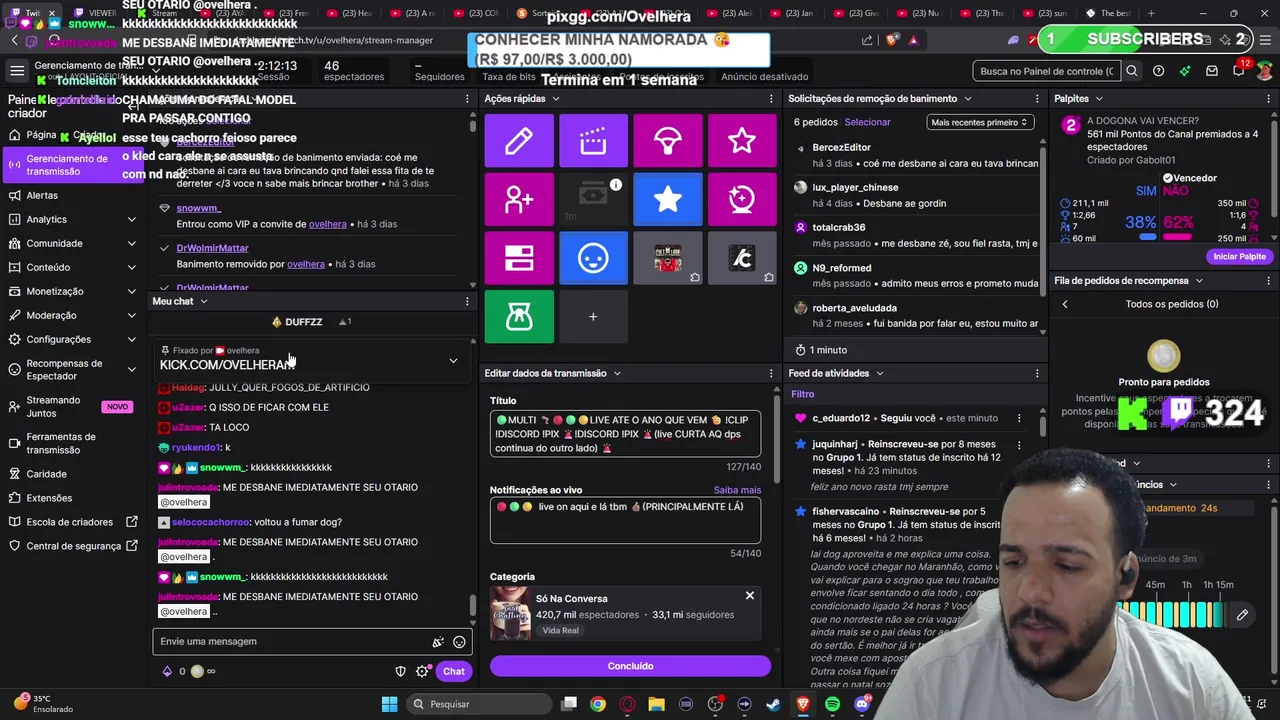Click Iniciar Palpite button

pos(1239,257)
